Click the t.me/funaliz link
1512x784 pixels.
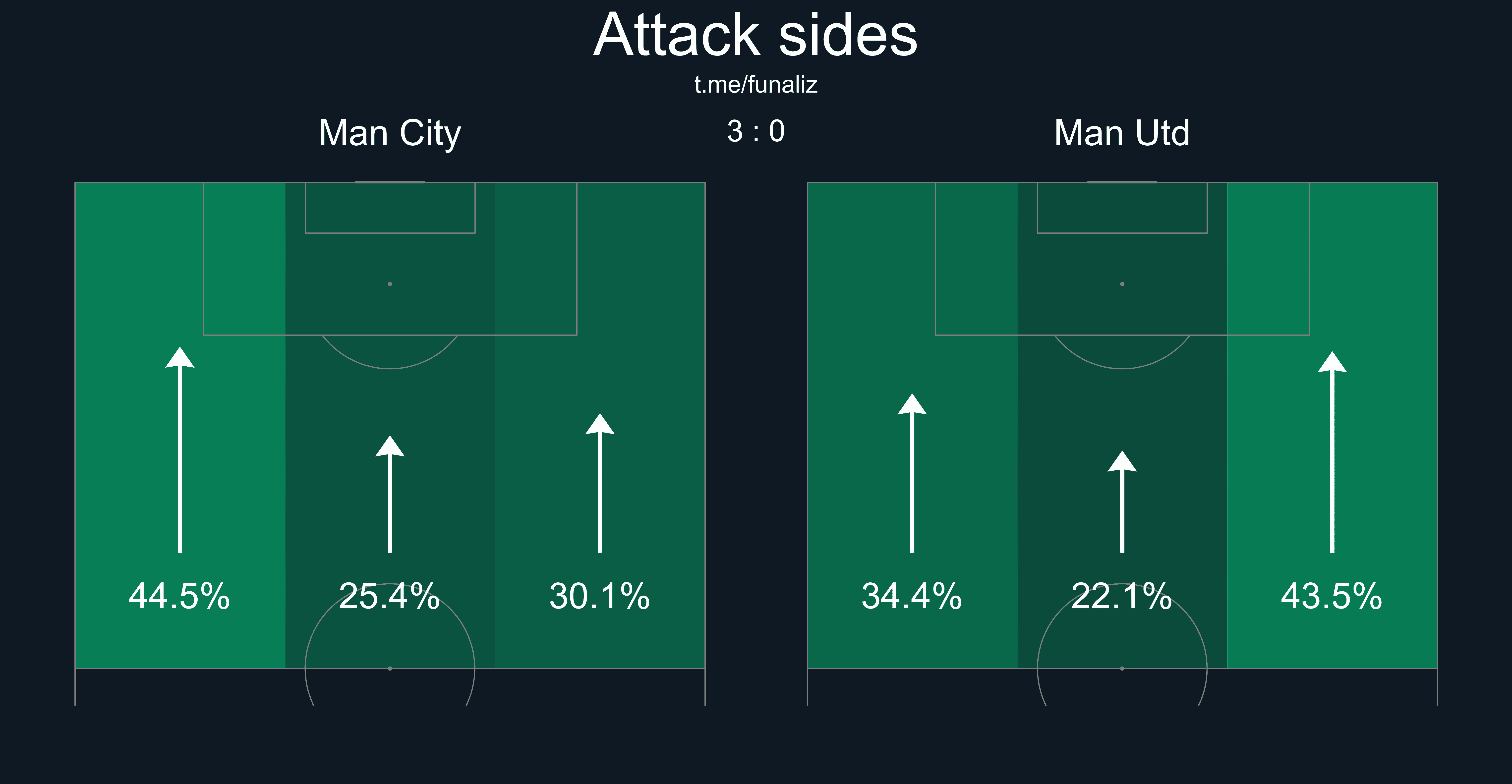[756, 85]
